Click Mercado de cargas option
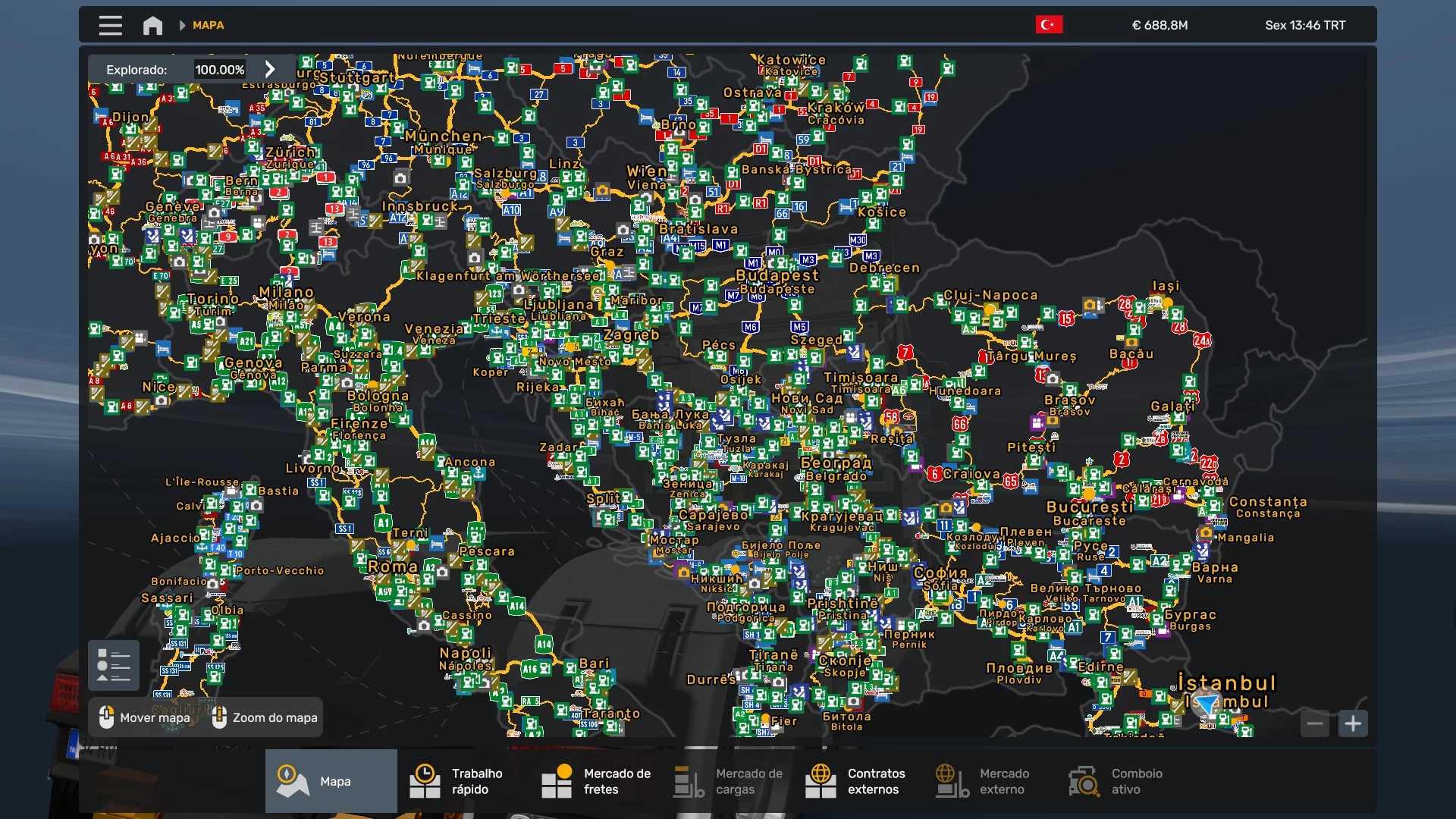Image resolution: width=1456 pixels, height=819 pixels. (x=728, y=781)
